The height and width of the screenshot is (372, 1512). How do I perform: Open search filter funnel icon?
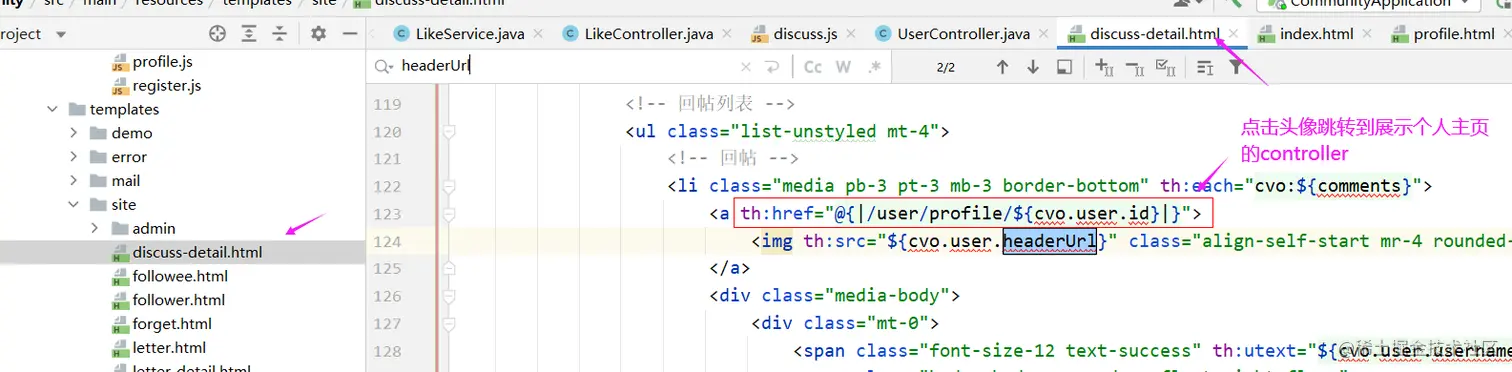point(1236,67)
